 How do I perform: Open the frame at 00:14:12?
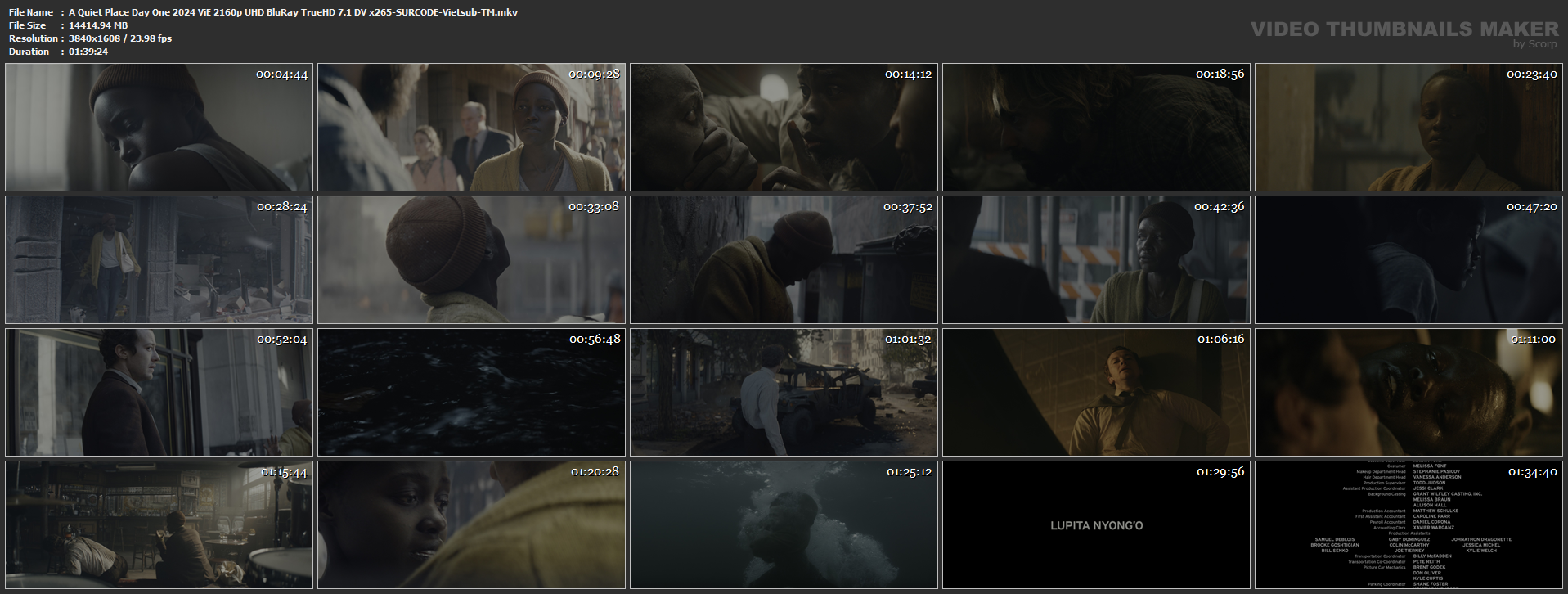(784, 128)
